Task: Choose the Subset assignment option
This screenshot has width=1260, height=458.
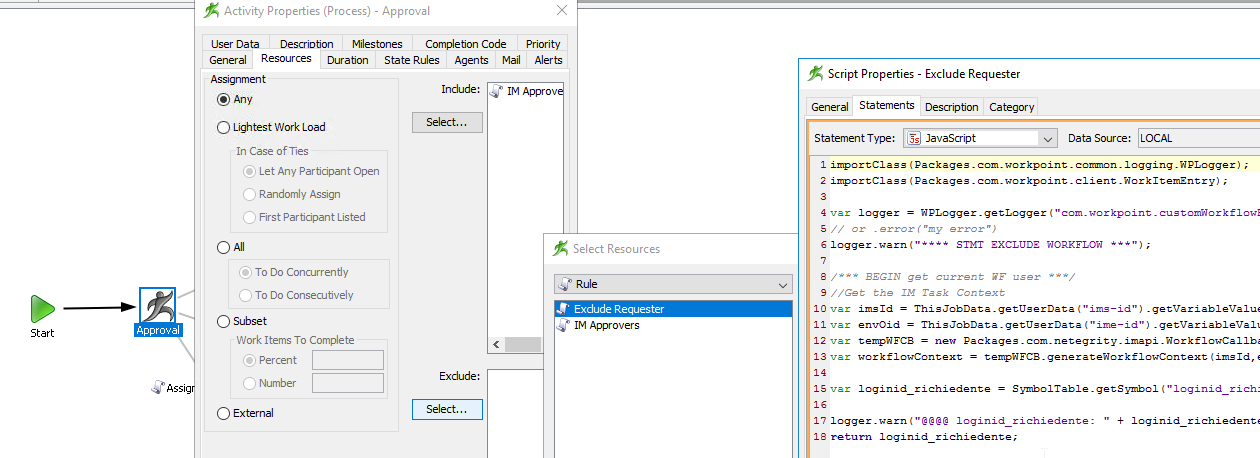Action: [224, 321]
